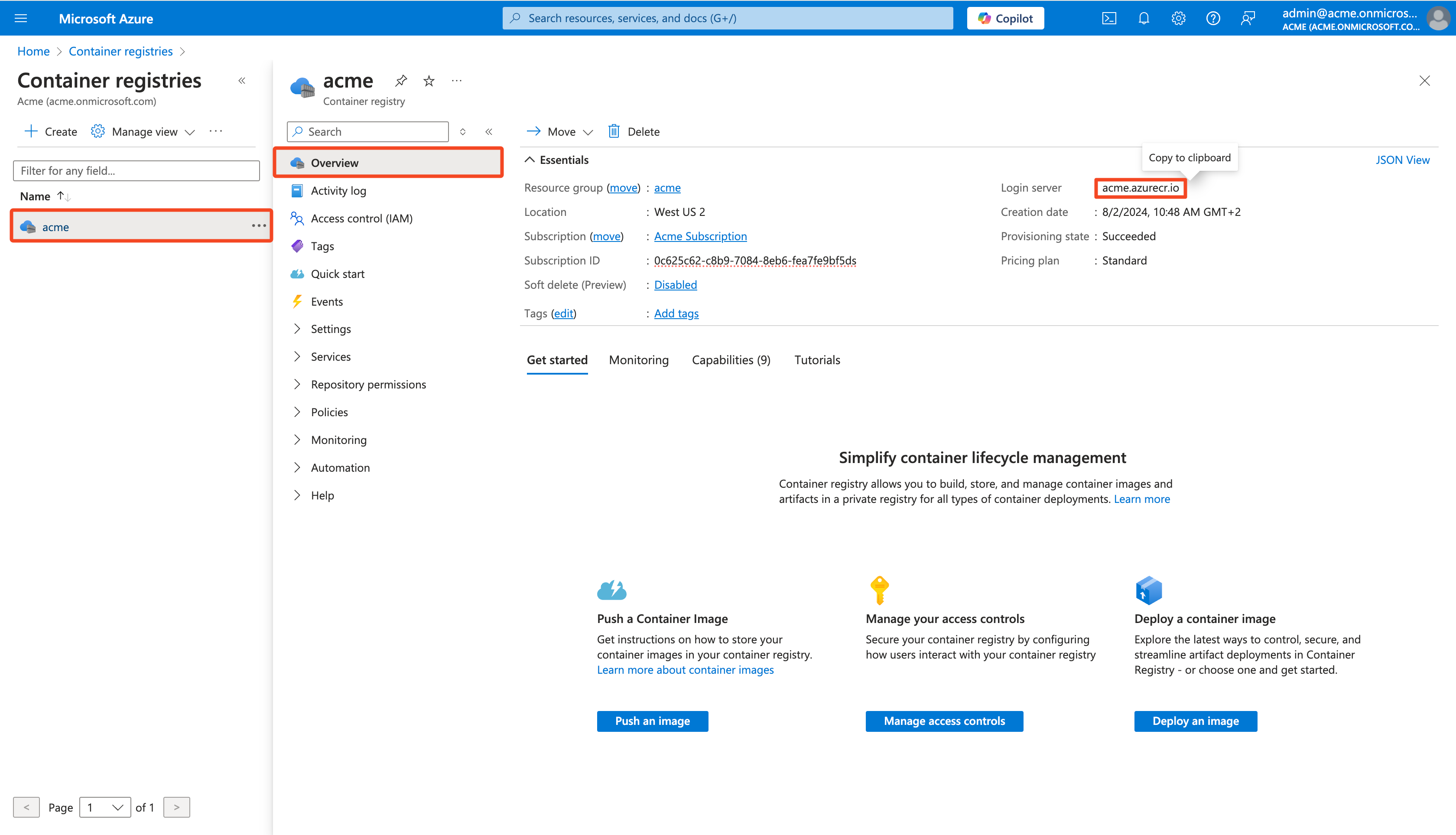Screen dimensions: 1456x835
Task: Collapse the resource menu sidebar
Action: pyautogui.click(x=489, y=132)
